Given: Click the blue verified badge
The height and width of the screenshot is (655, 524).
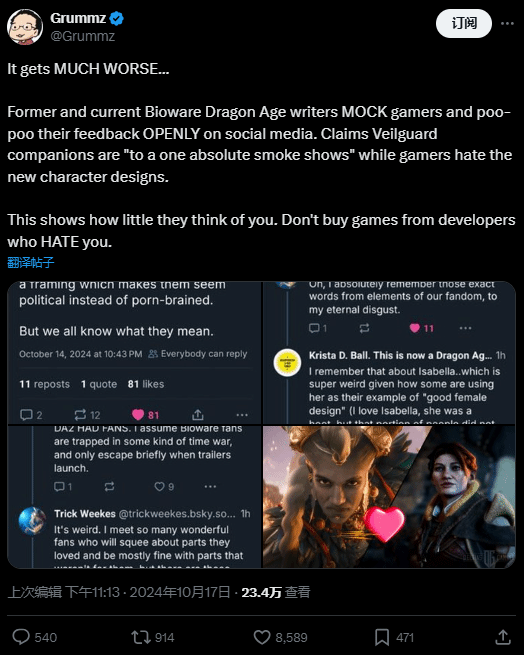Looking at the screenshot, I should pos(116,18).
